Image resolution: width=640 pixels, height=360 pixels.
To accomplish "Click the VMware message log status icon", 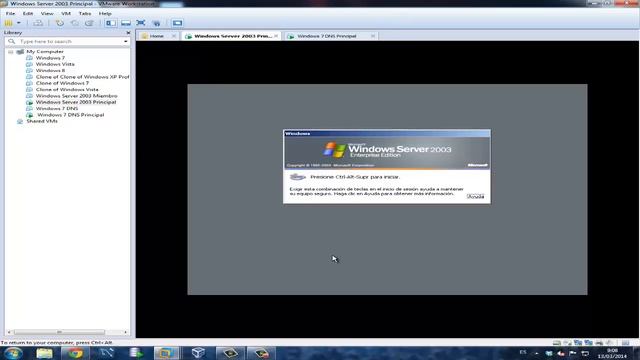I will [x=625, y=342].
